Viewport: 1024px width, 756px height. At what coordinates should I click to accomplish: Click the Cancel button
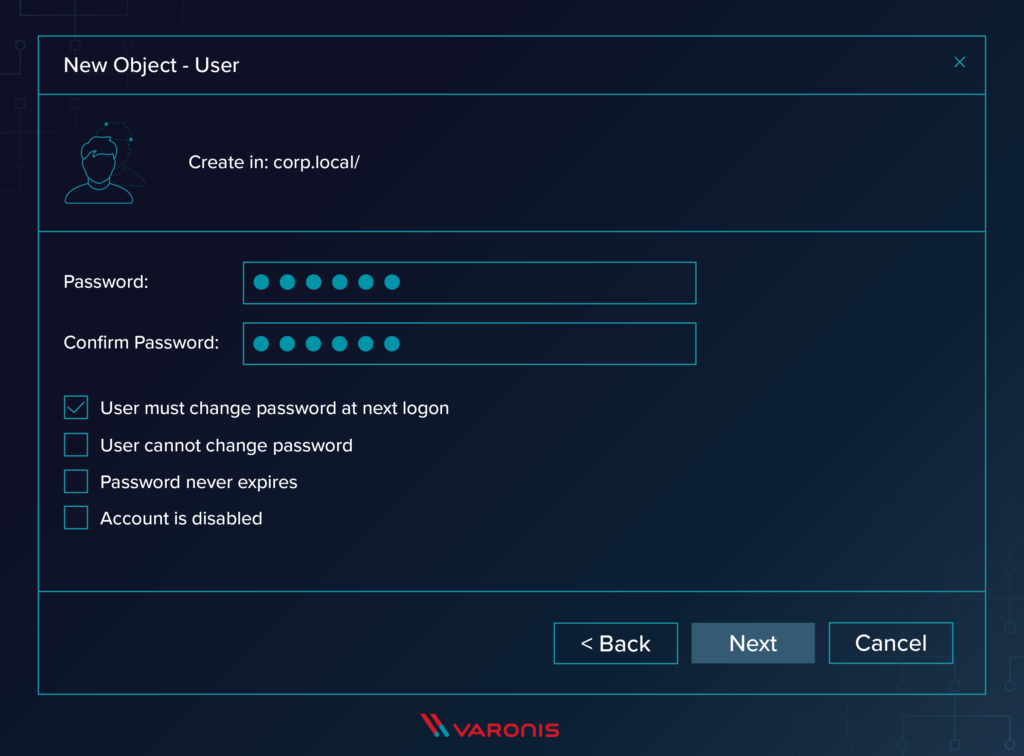pos(890,643)
